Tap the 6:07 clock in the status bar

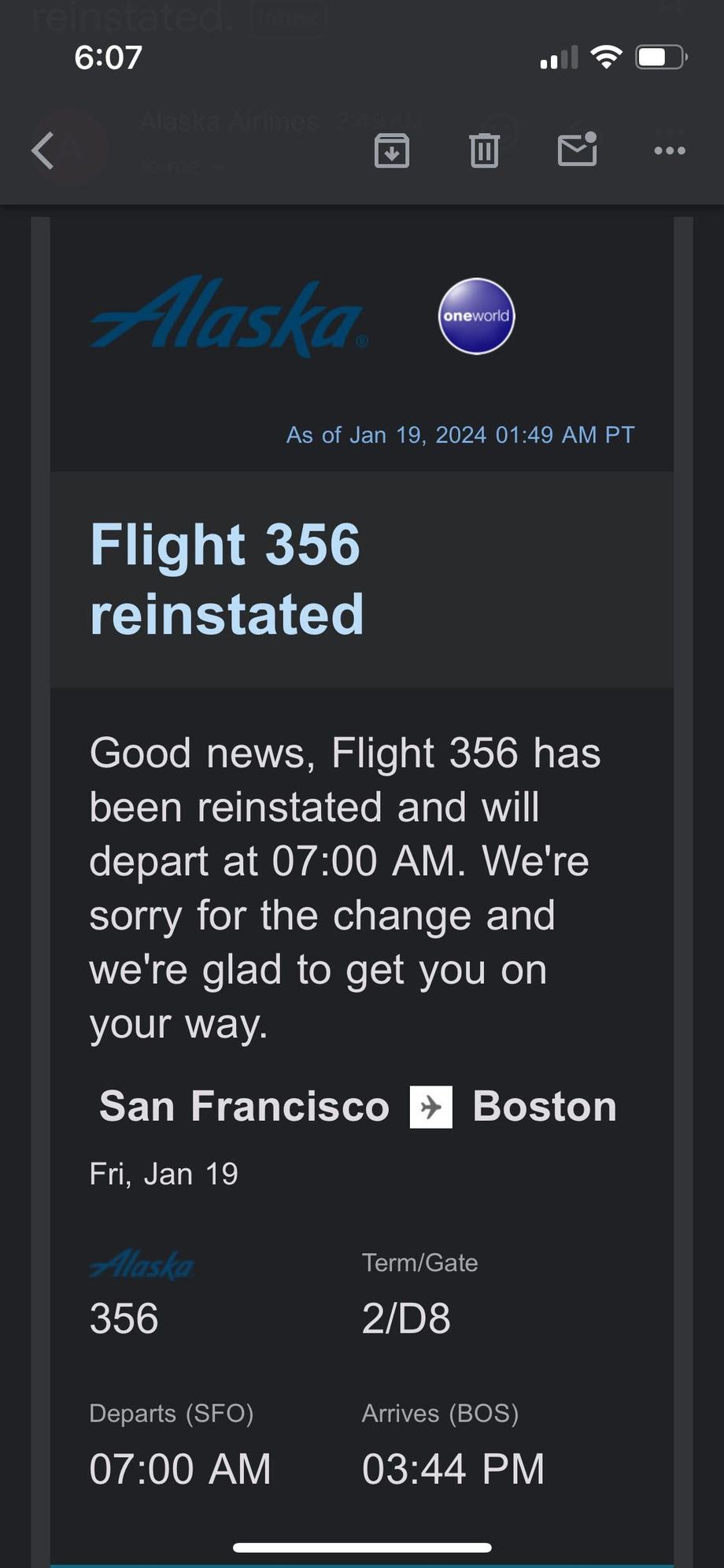[x=109, y=57]
